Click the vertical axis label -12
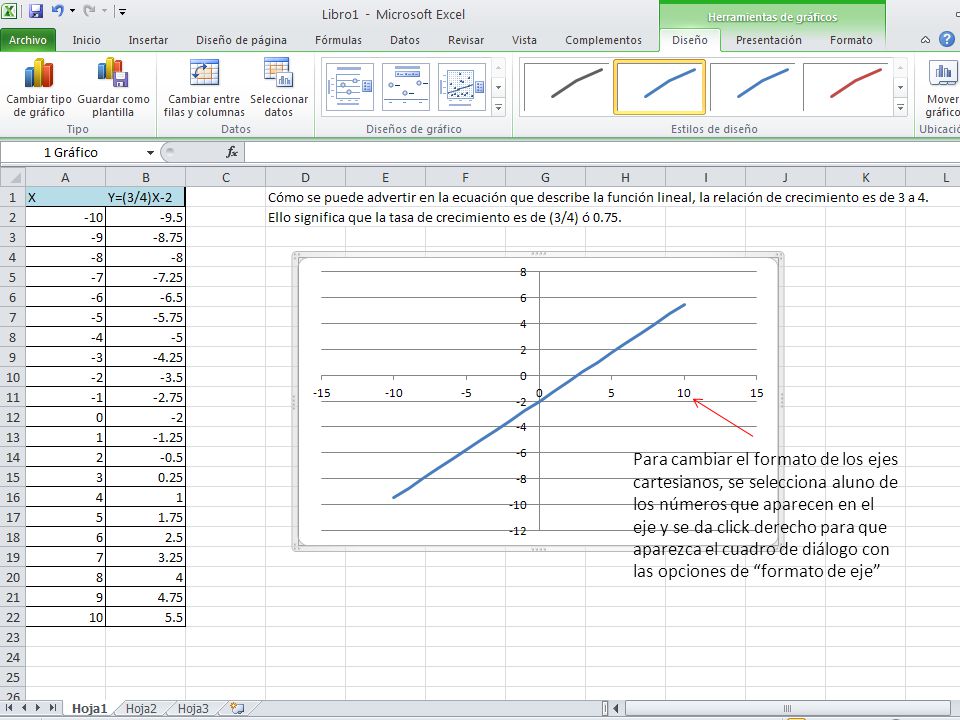This screenshot has width=960, height=720. click(x=518, y=531)
